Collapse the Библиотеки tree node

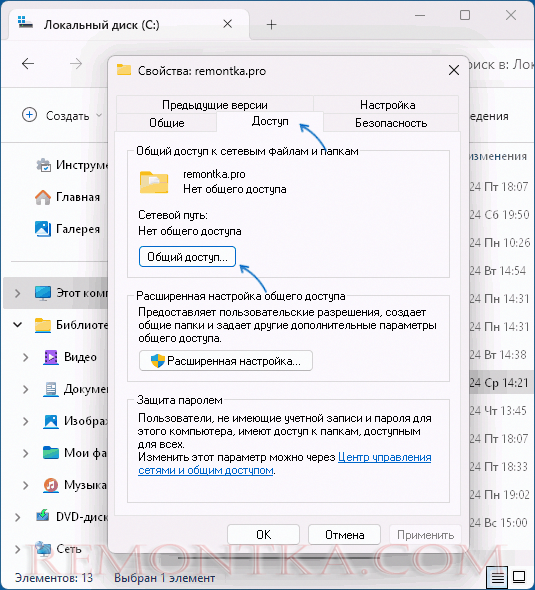[17, 324]
